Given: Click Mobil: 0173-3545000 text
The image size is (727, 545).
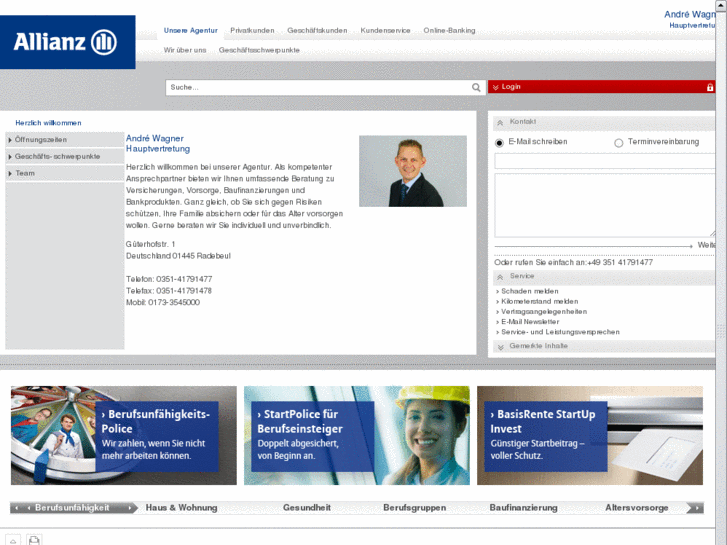Looking at the screenshot, I should (163, 302).
